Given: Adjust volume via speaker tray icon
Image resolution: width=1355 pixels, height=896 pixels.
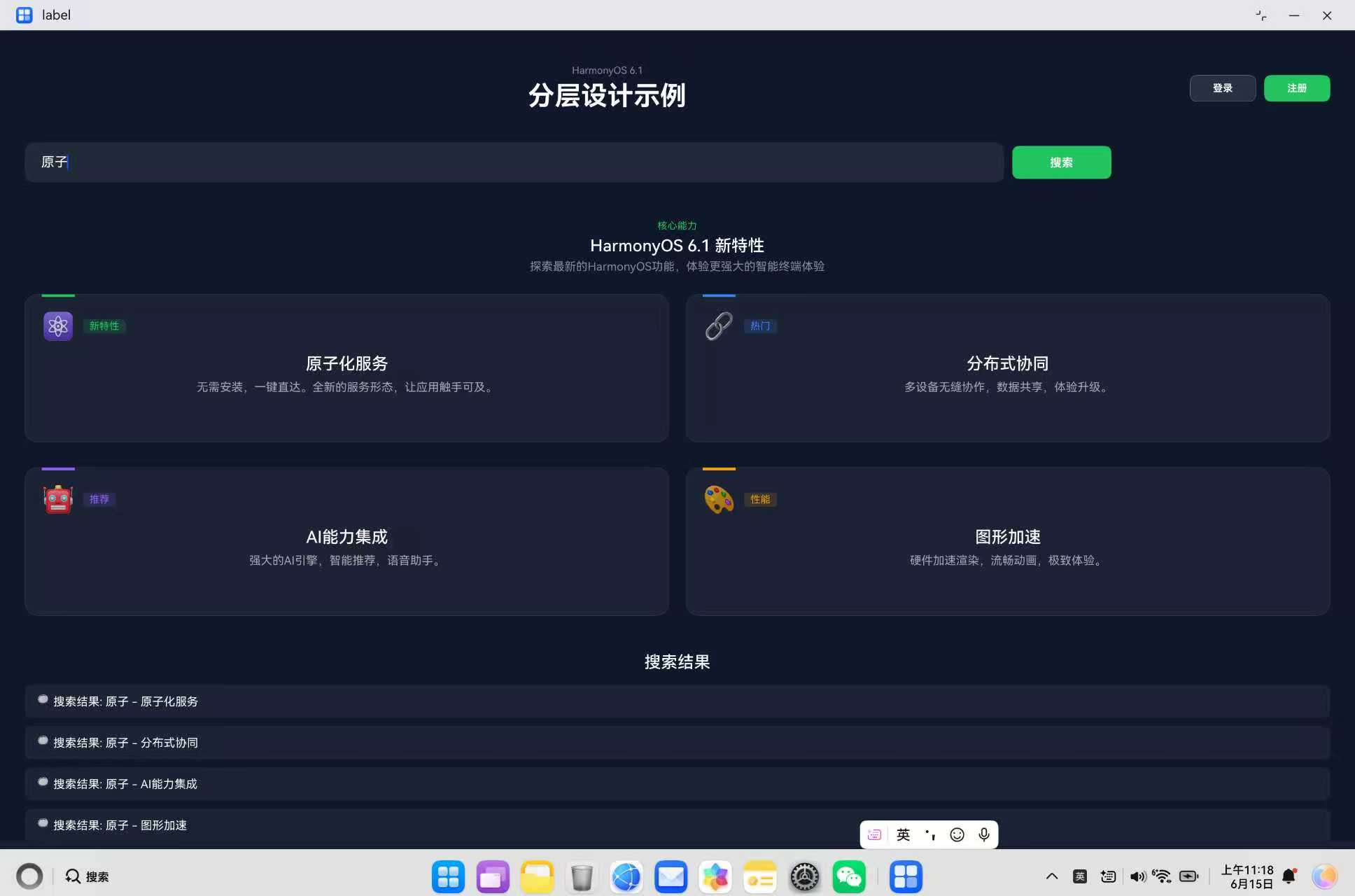Looking at the screenshot, I should coord(1138,876).
